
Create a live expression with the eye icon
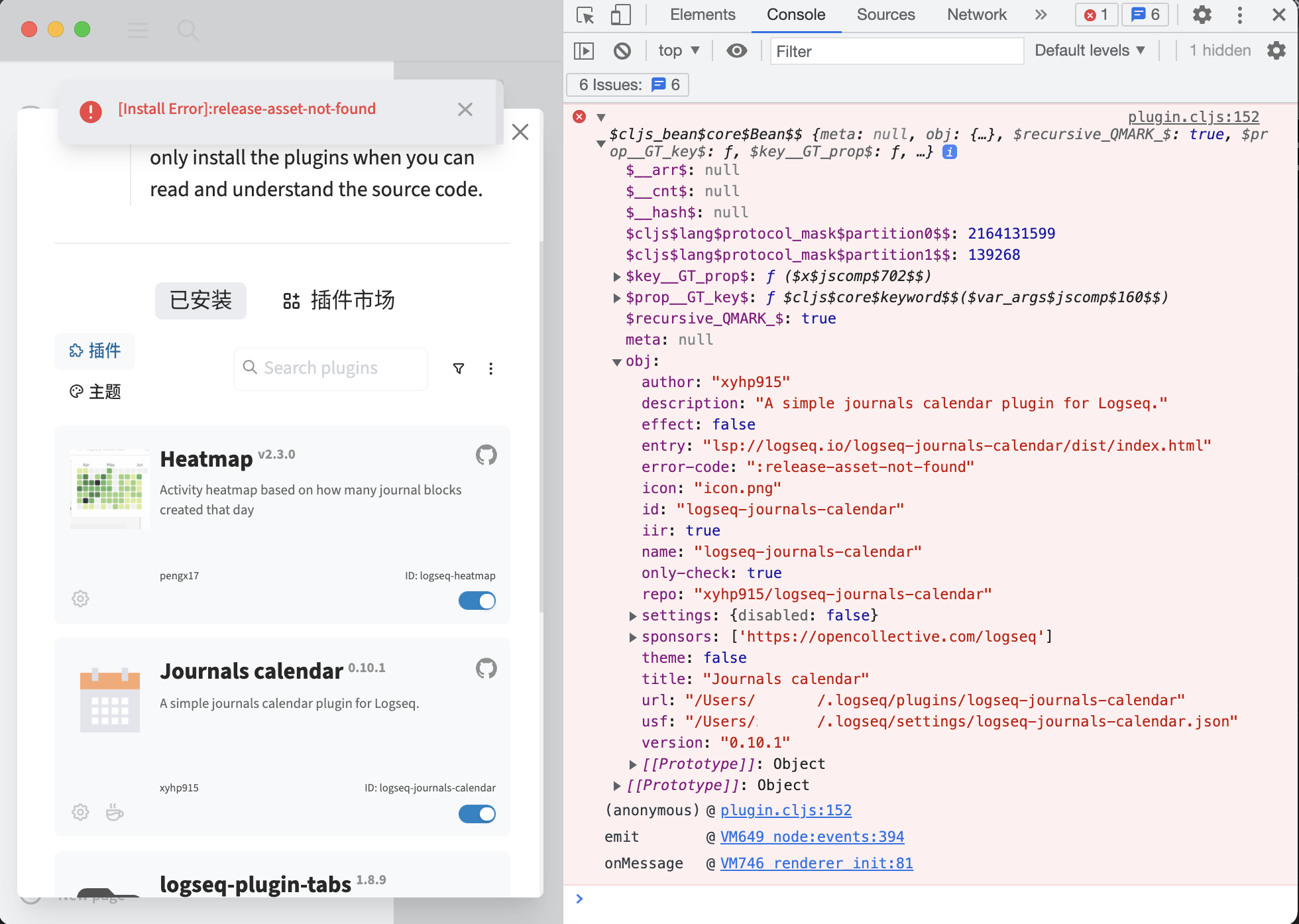(736, 50)
